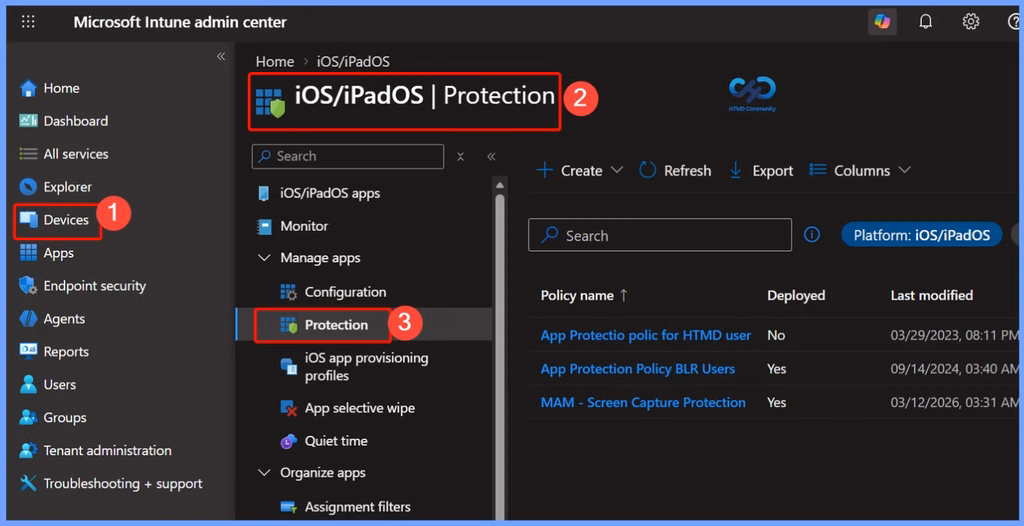Open Configuration under Manage apps
Screen dimensions: 1024x526
[x=345, y=292]
